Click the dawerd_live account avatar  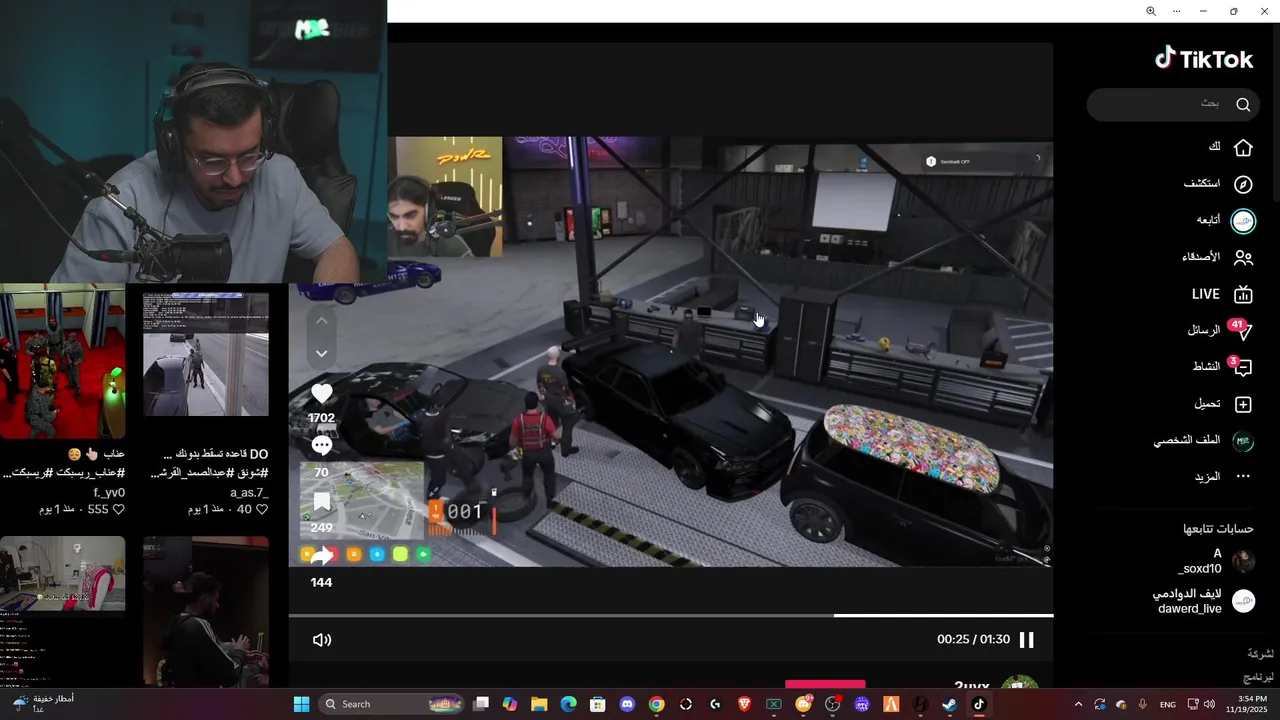(x=1243, y=601)
